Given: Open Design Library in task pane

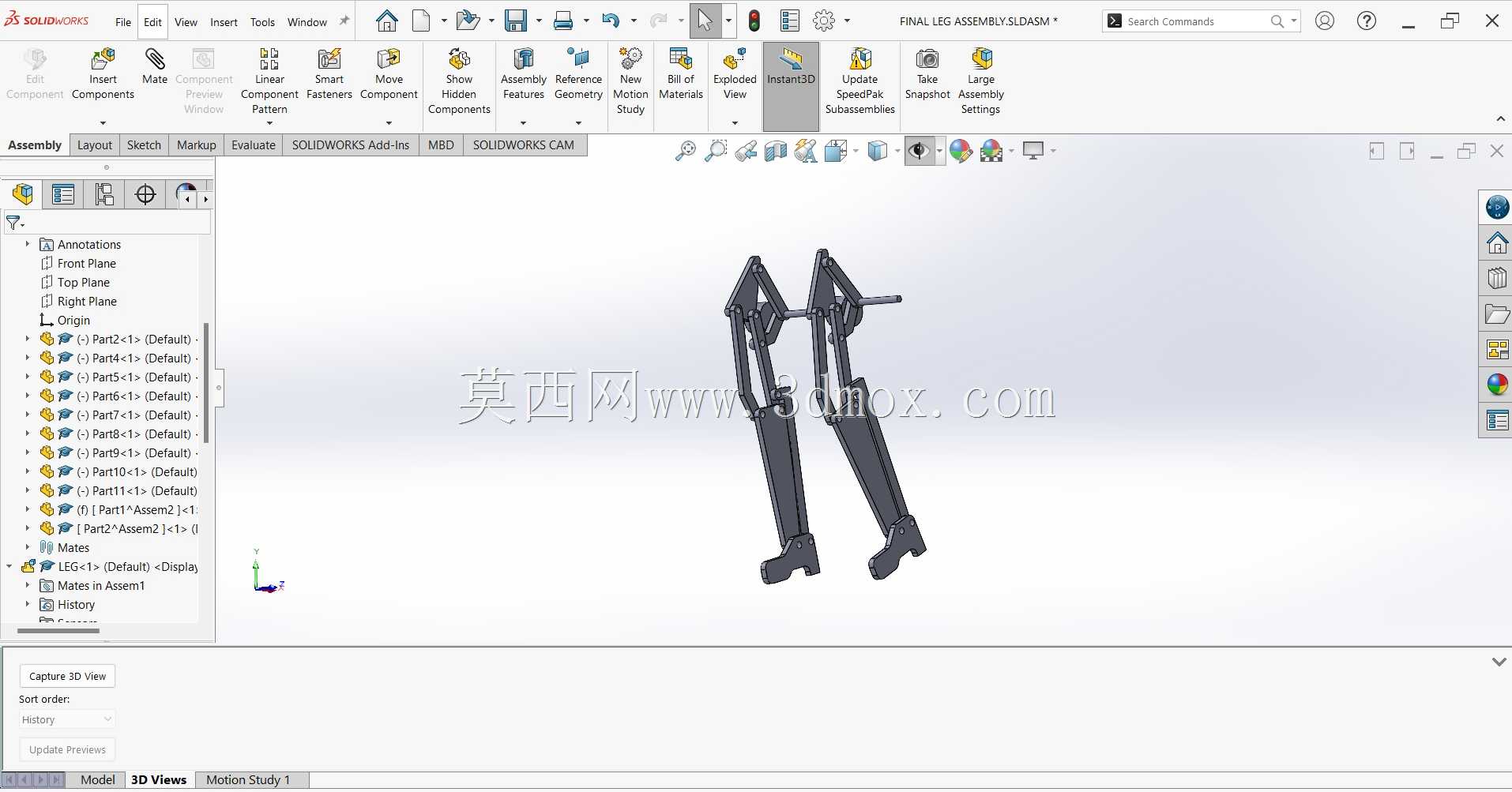Looking at the screenshot, I should coord(1497,278).
